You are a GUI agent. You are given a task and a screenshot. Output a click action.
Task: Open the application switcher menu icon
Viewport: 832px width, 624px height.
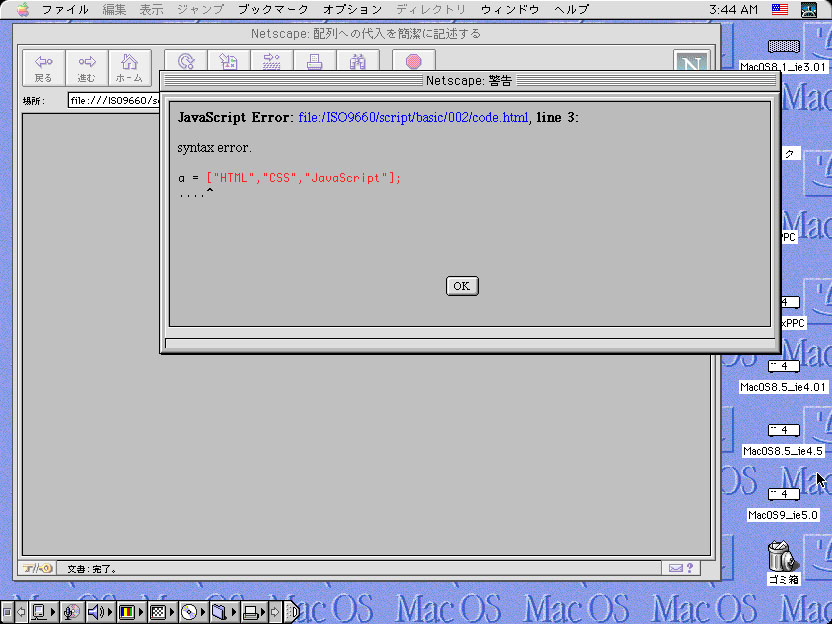[809, 10]
